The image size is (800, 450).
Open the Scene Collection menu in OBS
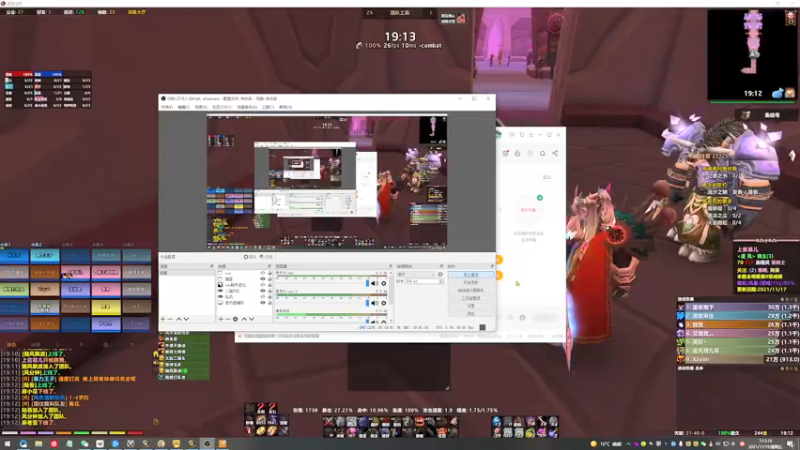click(x=247, y=107)
